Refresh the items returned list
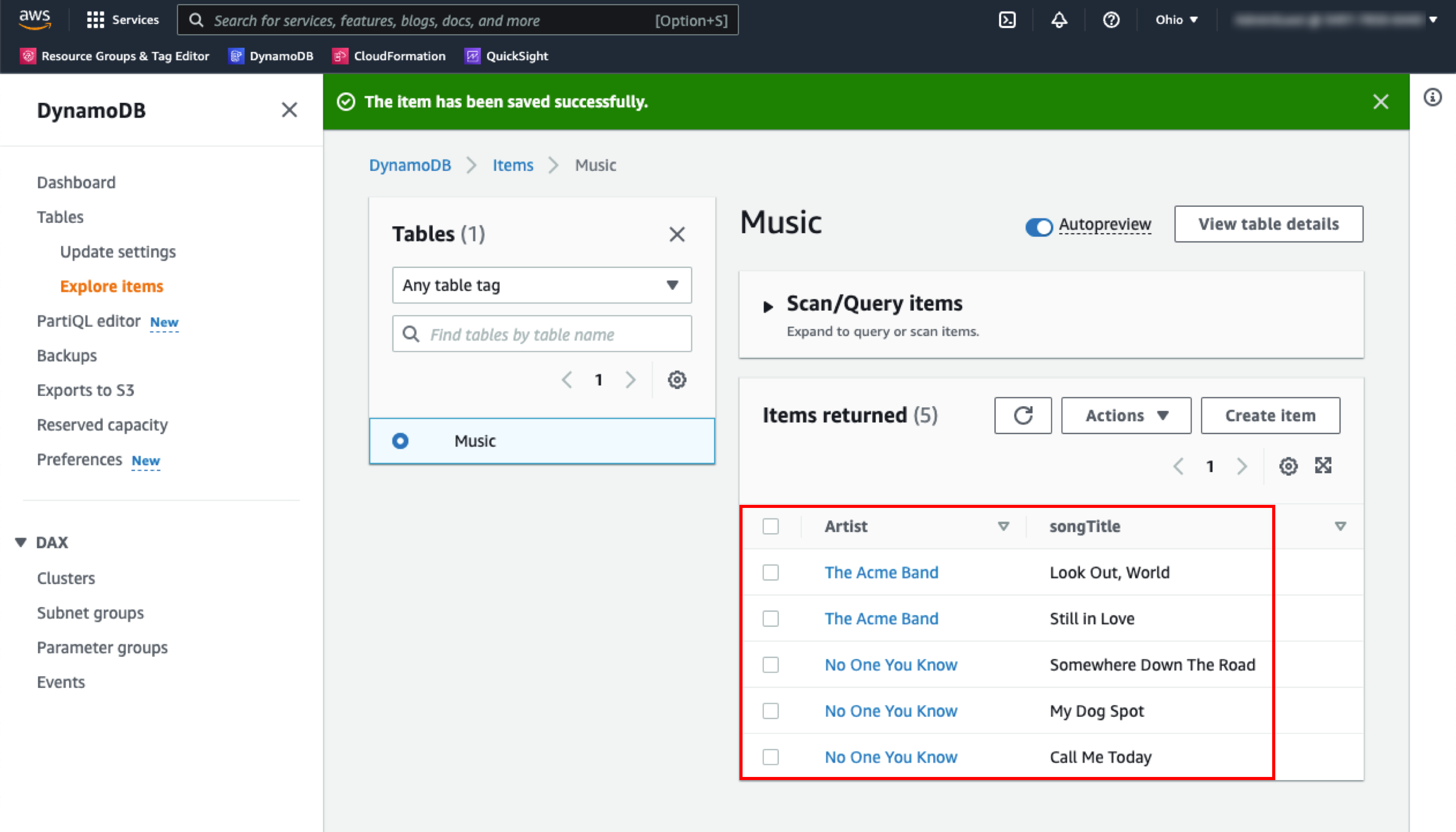This screenshot has width=1456, height=832. [1022, 415]
